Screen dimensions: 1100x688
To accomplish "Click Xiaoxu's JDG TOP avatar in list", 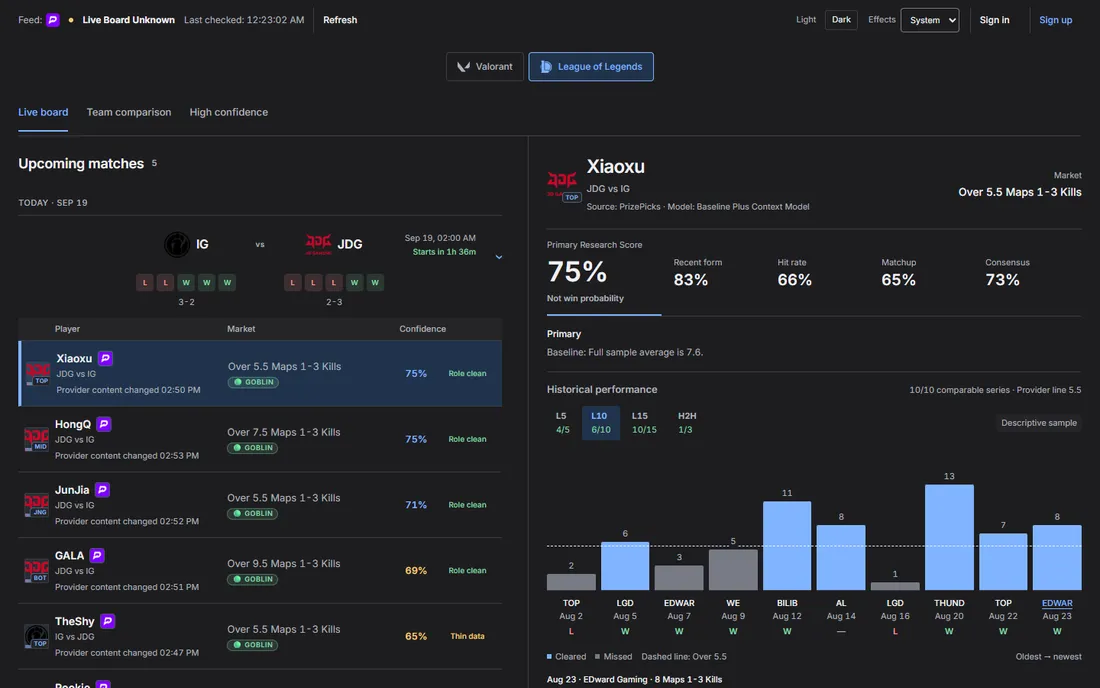I will pyautogui.click(x=37, y=373).
